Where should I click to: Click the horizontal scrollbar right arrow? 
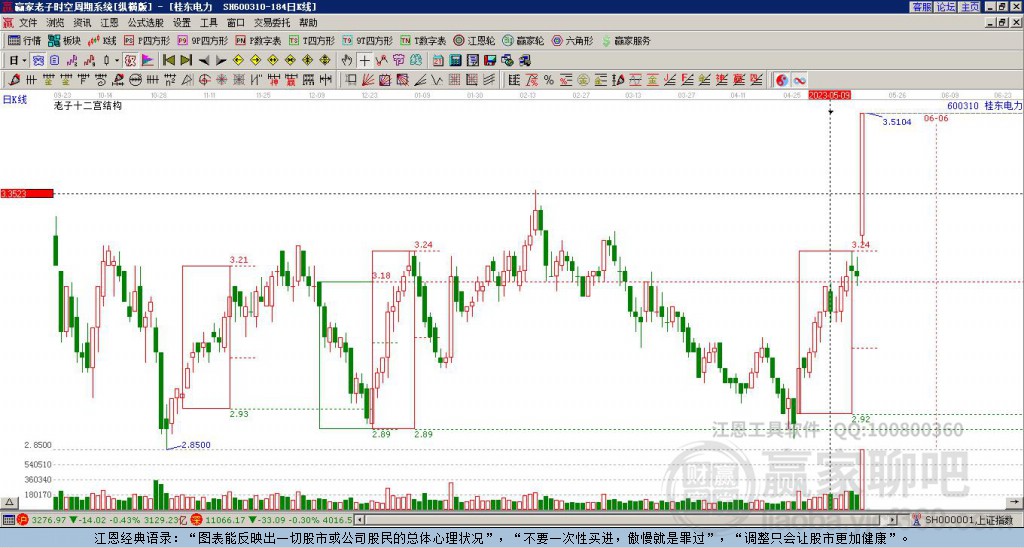tap(892, 520)
